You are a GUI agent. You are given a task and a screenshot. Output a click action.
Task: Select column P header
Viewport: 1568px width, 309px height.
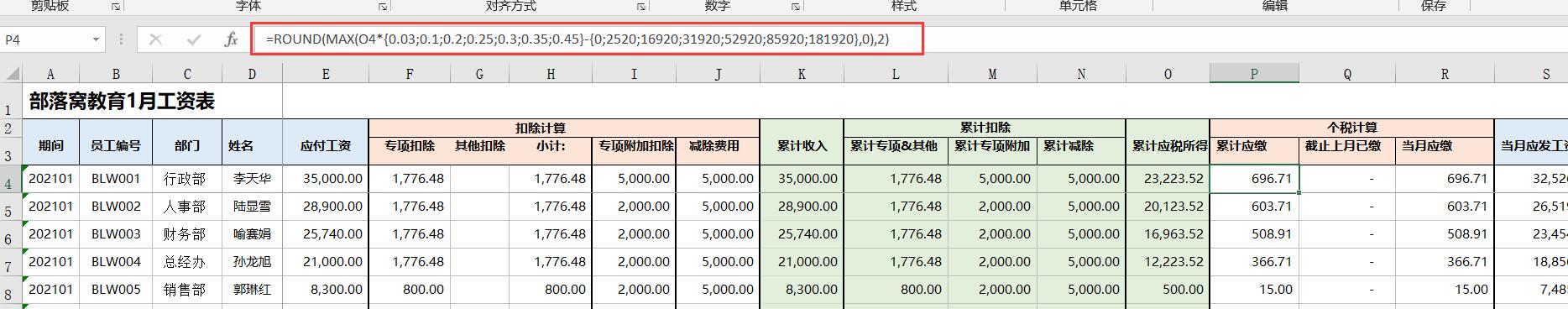[x=1254, y=74]
